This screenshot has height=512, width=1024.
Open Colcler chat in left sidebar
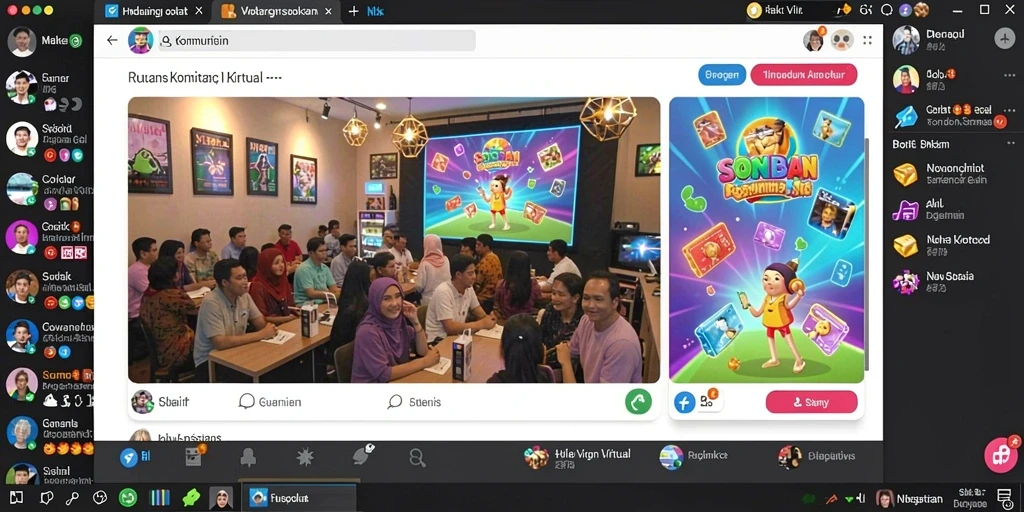tap(47, 190)
